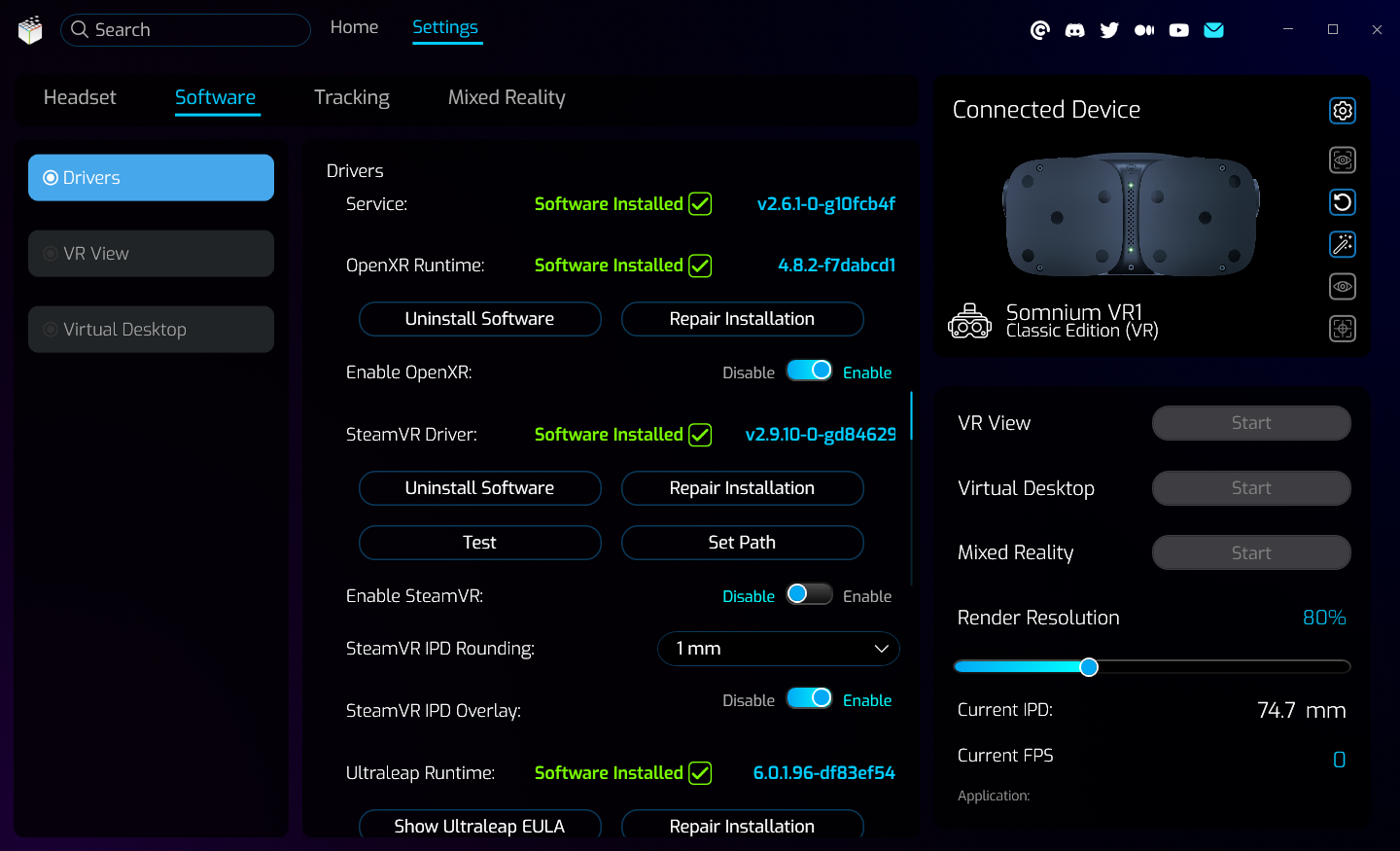Switch to the Tracking tab
1400x851 pixels.
352,97
